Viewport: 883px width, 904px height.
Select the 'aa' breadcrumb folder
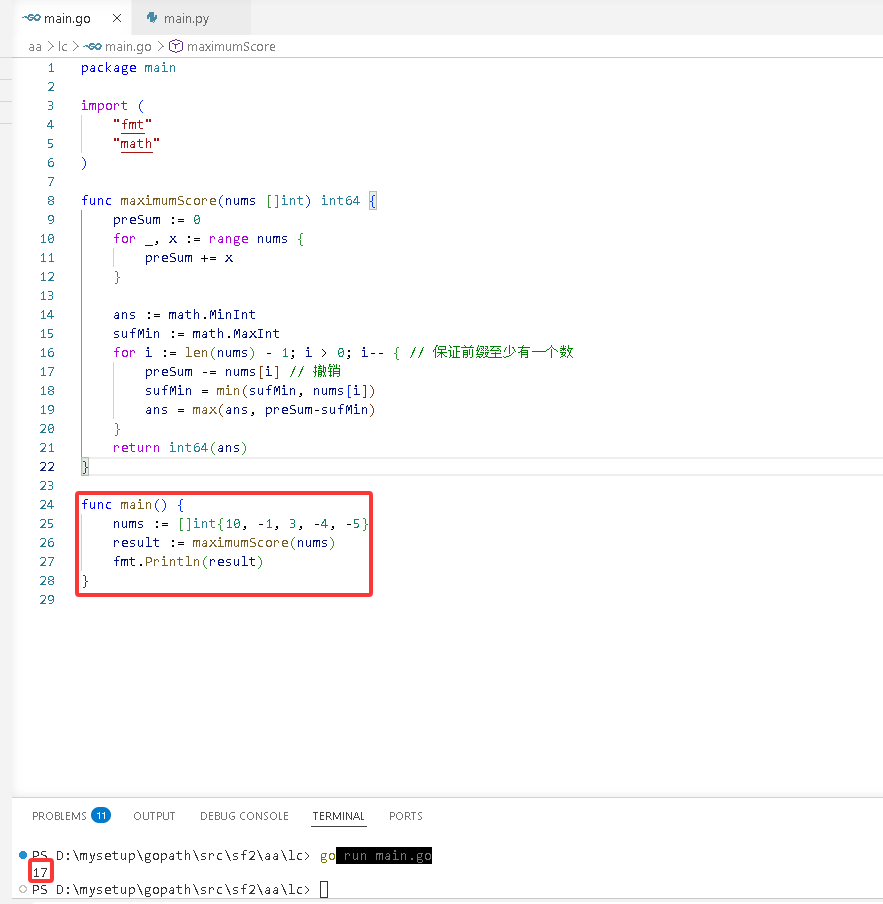[35, 47]
